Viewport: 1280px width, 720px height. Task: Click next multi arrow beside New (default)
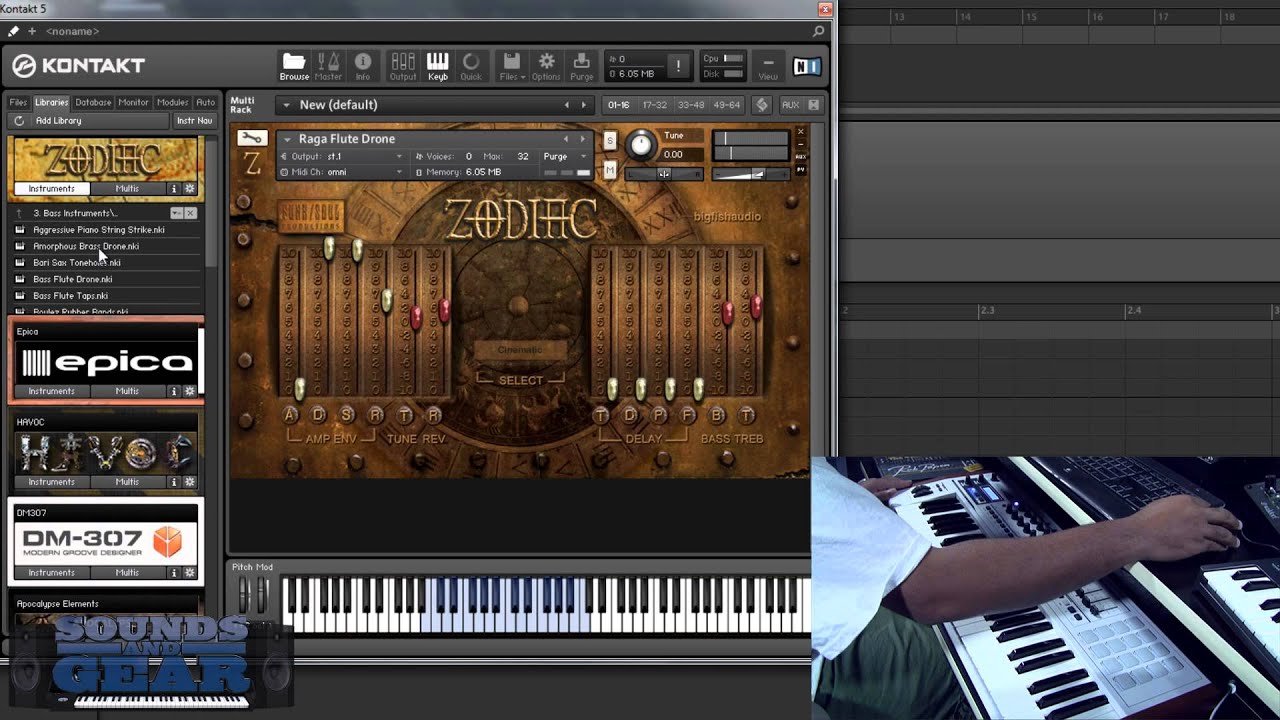click(x=584, y=105)
